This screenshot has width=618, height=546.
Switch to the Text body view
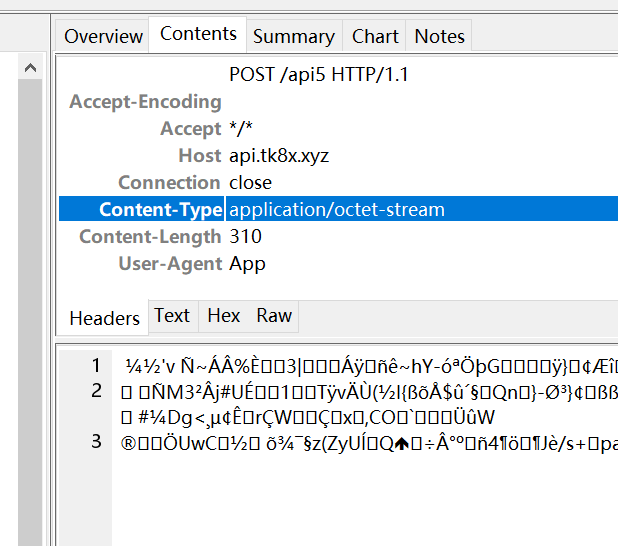click(172, 316)
